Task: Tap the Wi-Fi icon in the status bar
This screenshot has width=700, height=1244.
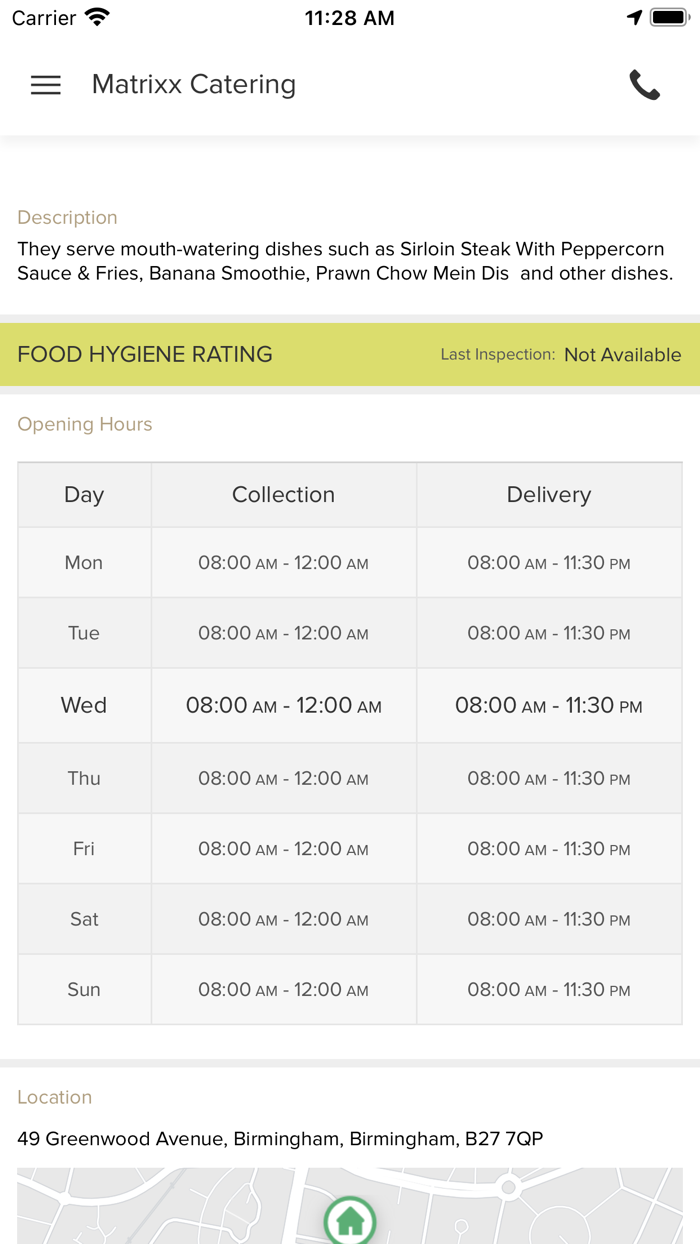Action: pos(96,15)
